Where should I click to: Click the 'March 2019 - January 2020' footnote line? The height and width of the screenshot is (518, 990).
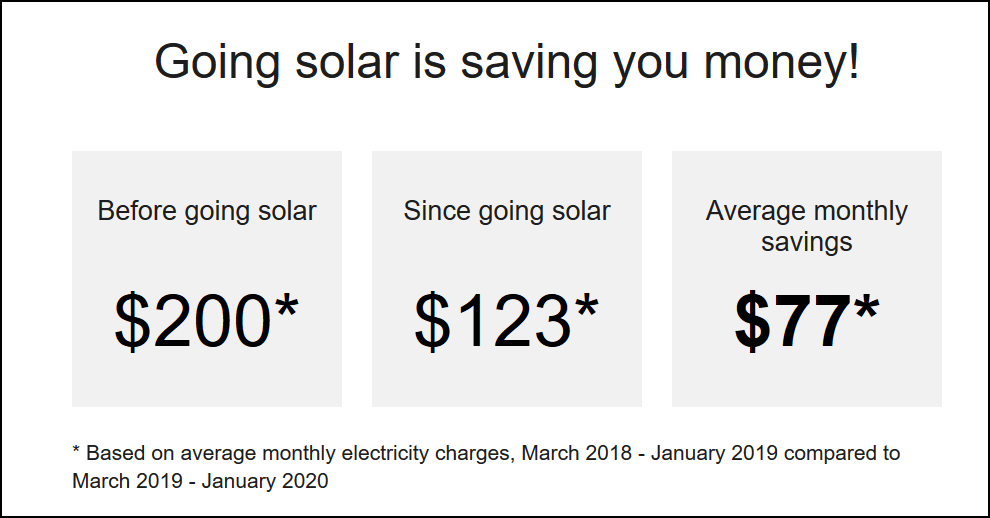200,481
